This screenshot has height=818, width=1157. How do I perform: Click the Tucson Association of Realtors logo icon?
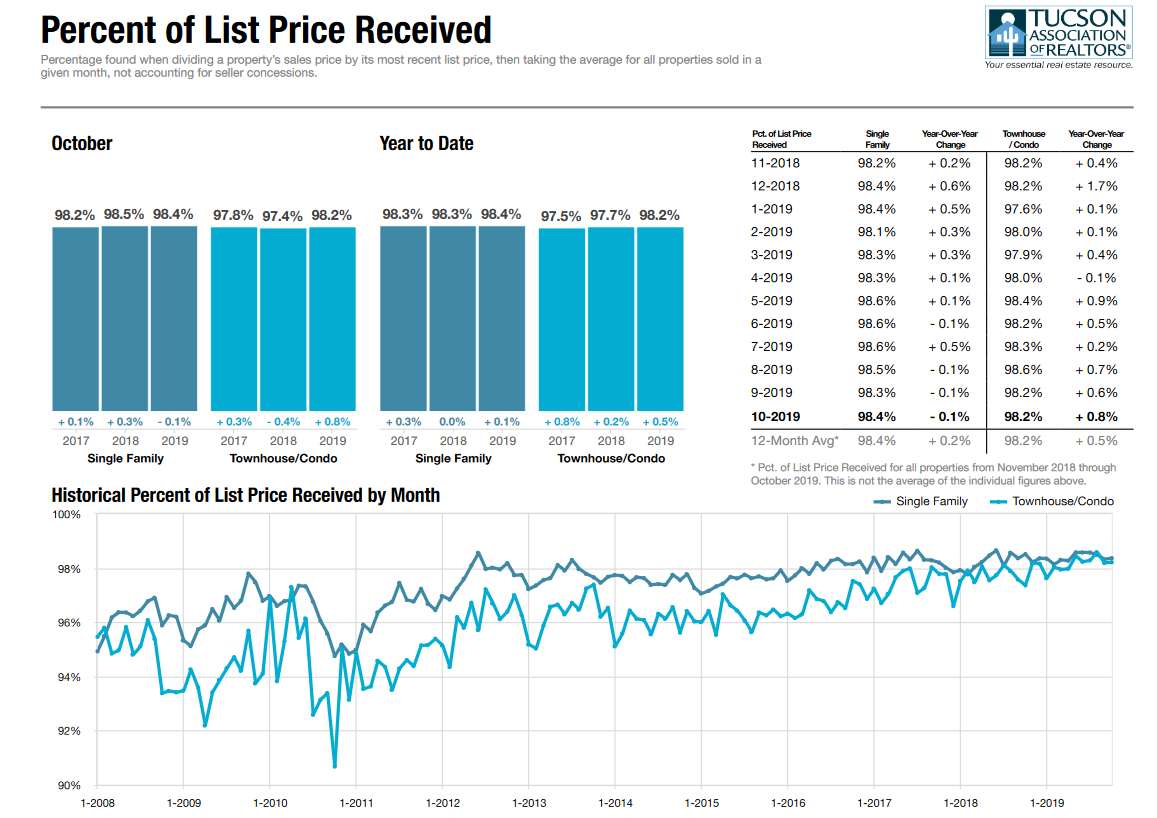click(x=1007, y=32)
